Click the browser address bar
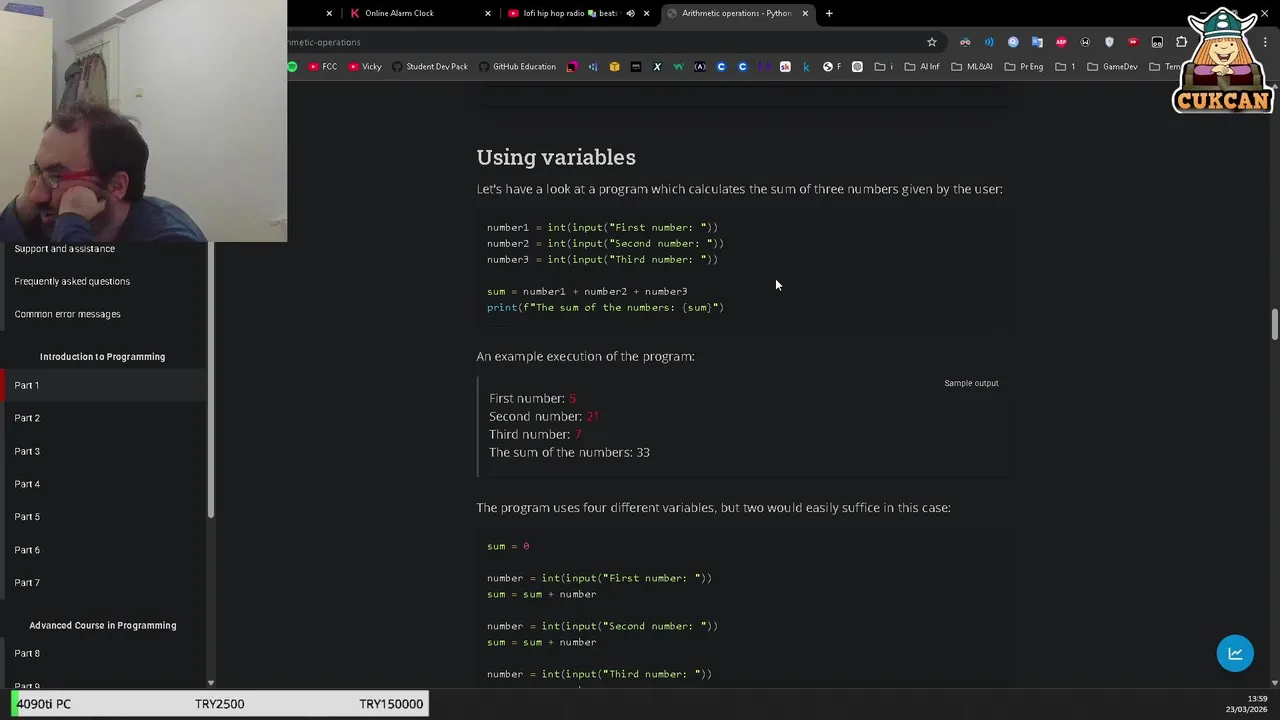1280x720 pixels. click(x=600, y=42)
